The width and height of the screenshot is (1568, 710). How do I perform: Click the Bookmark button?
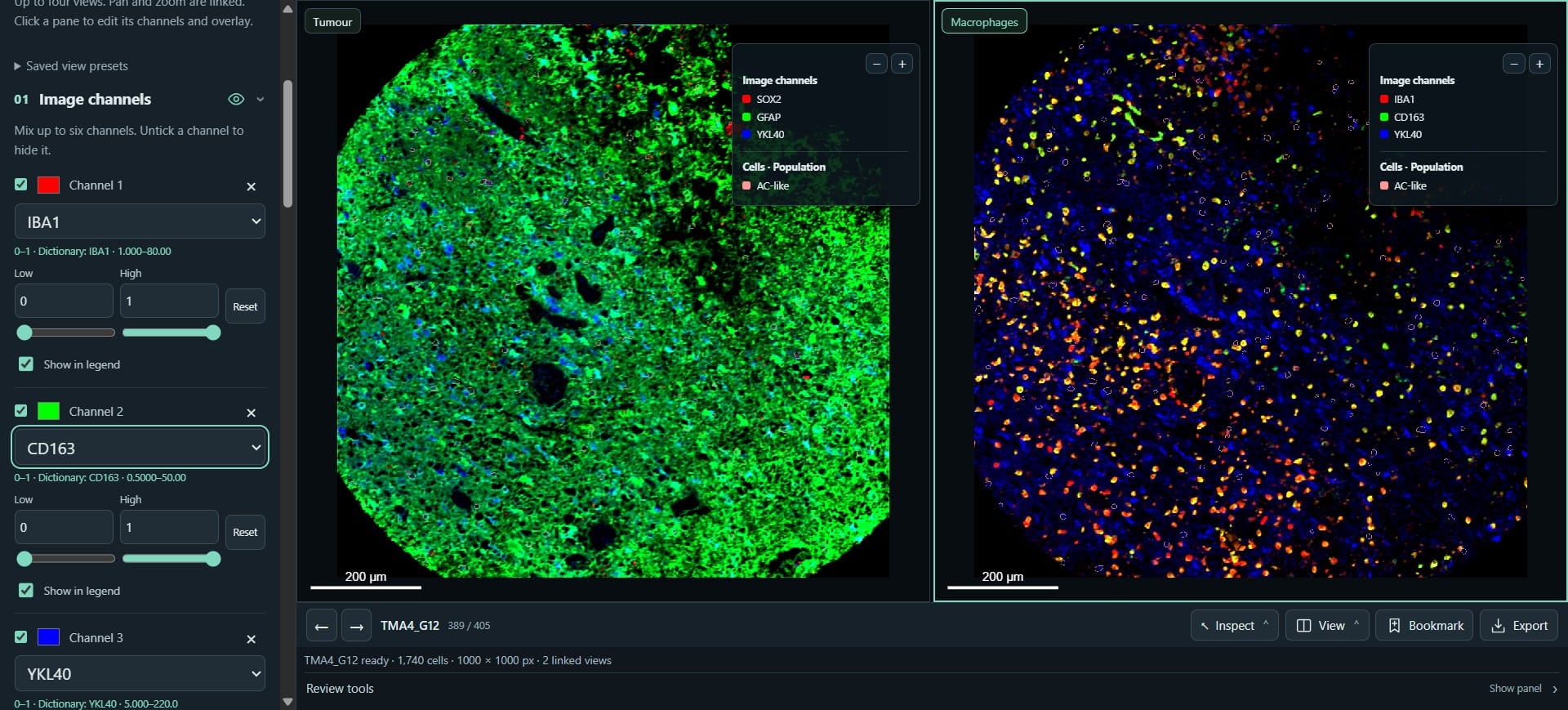(x=1424, y=626)
